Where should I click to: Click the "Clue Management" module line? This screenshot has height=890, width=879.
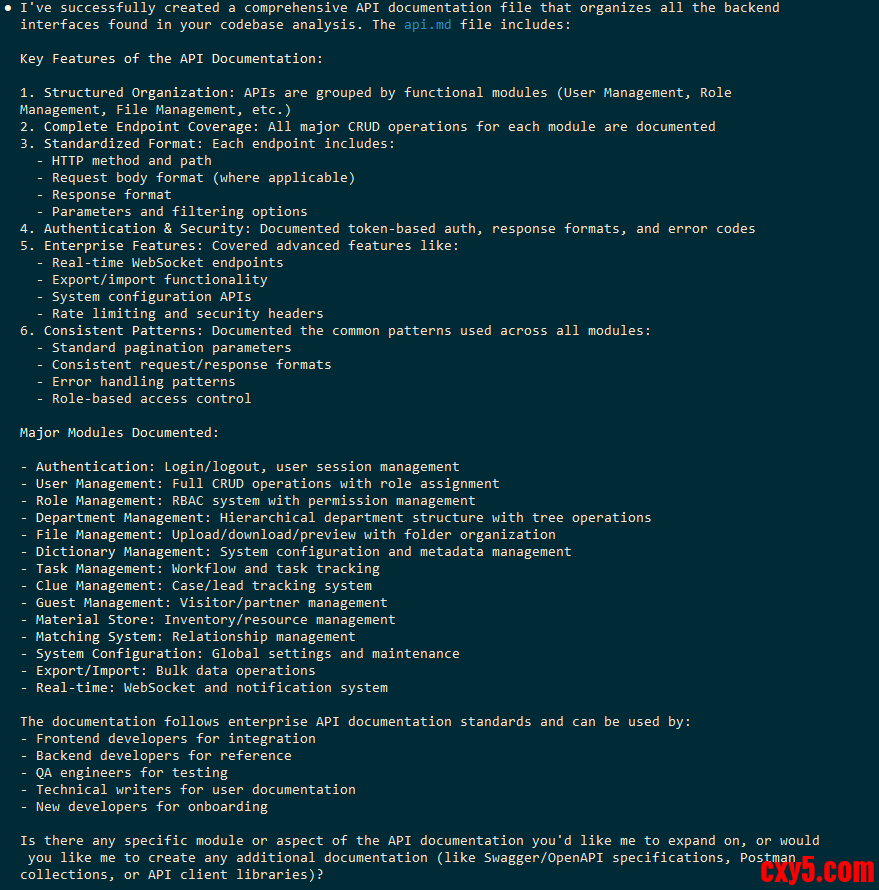(196, 586)
